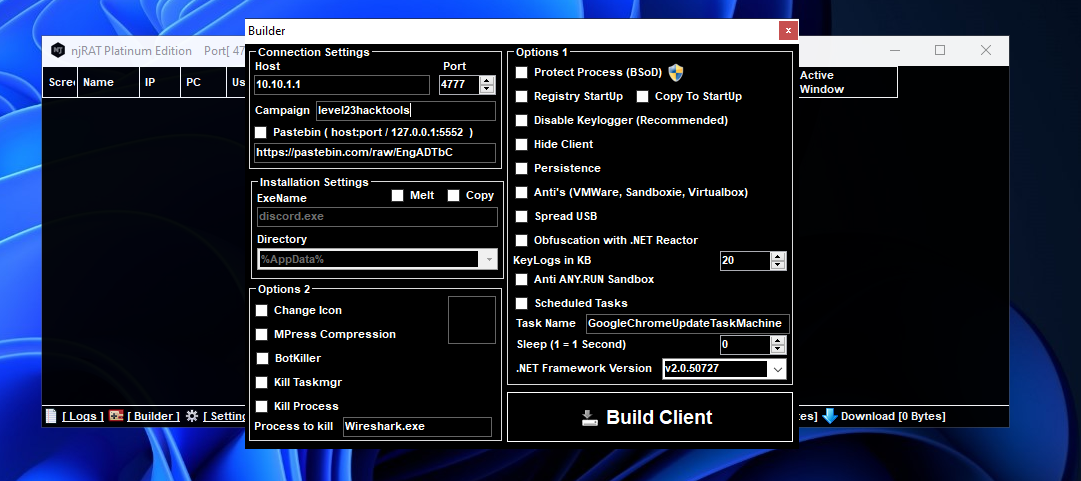This screenshot has width=1081, height=481.
Task: Click the Build Client button
Action: [x=650, y=417]
